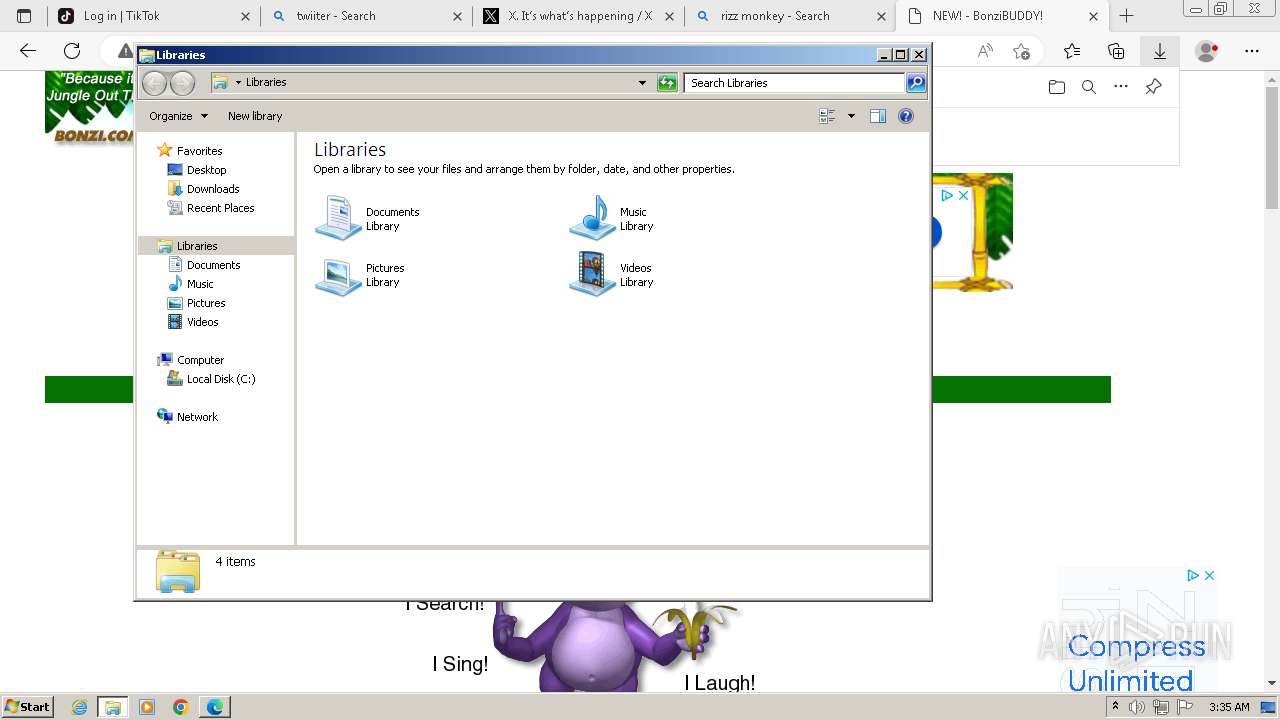Close the Compress Unlimited ad

[1209, 575]
